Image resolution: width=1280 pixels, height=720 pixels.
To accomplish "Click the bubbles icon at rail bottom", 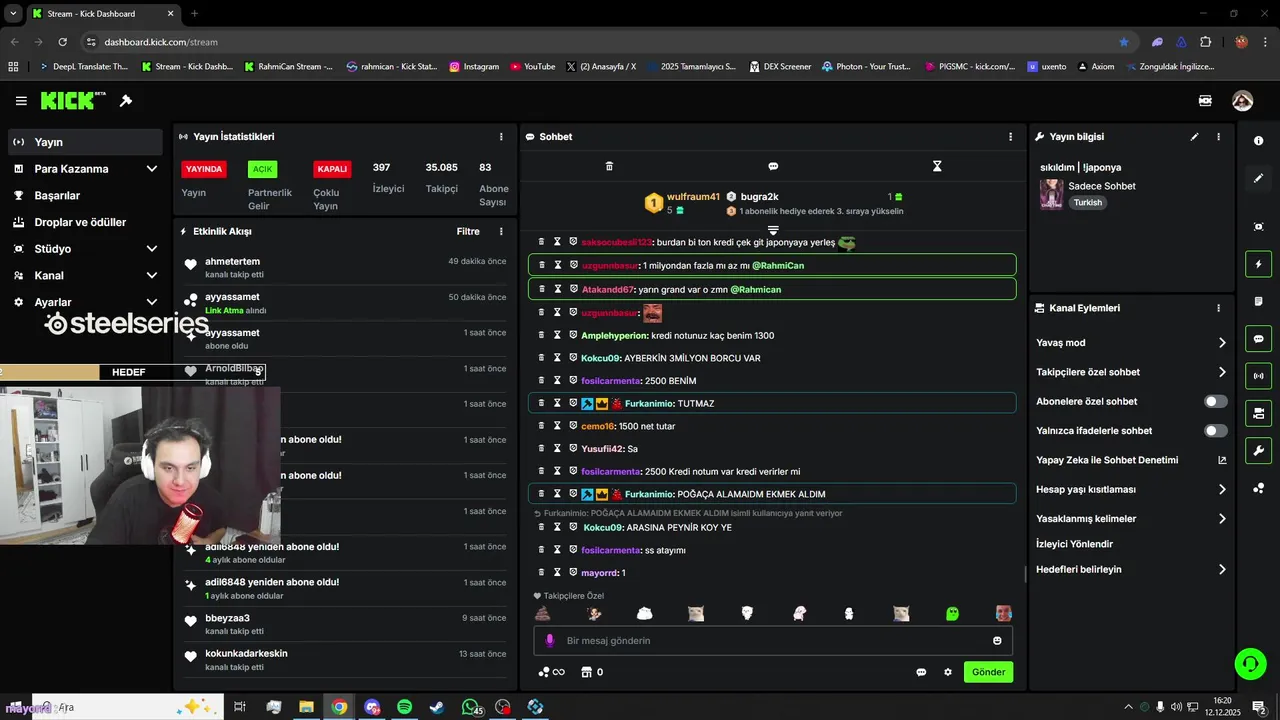I will point(1258,488).
